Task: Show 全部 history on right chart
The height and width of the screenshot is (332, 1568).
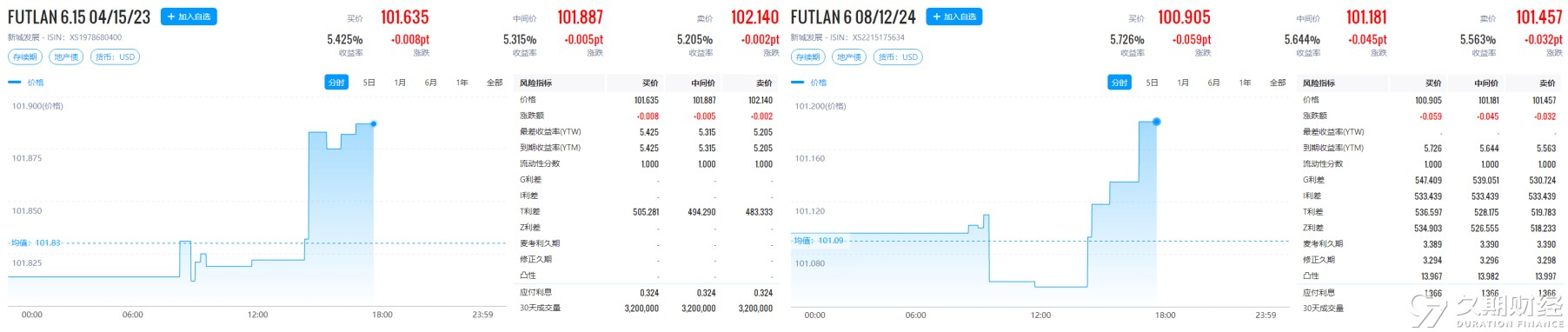Action: (x=1278, y=83)
